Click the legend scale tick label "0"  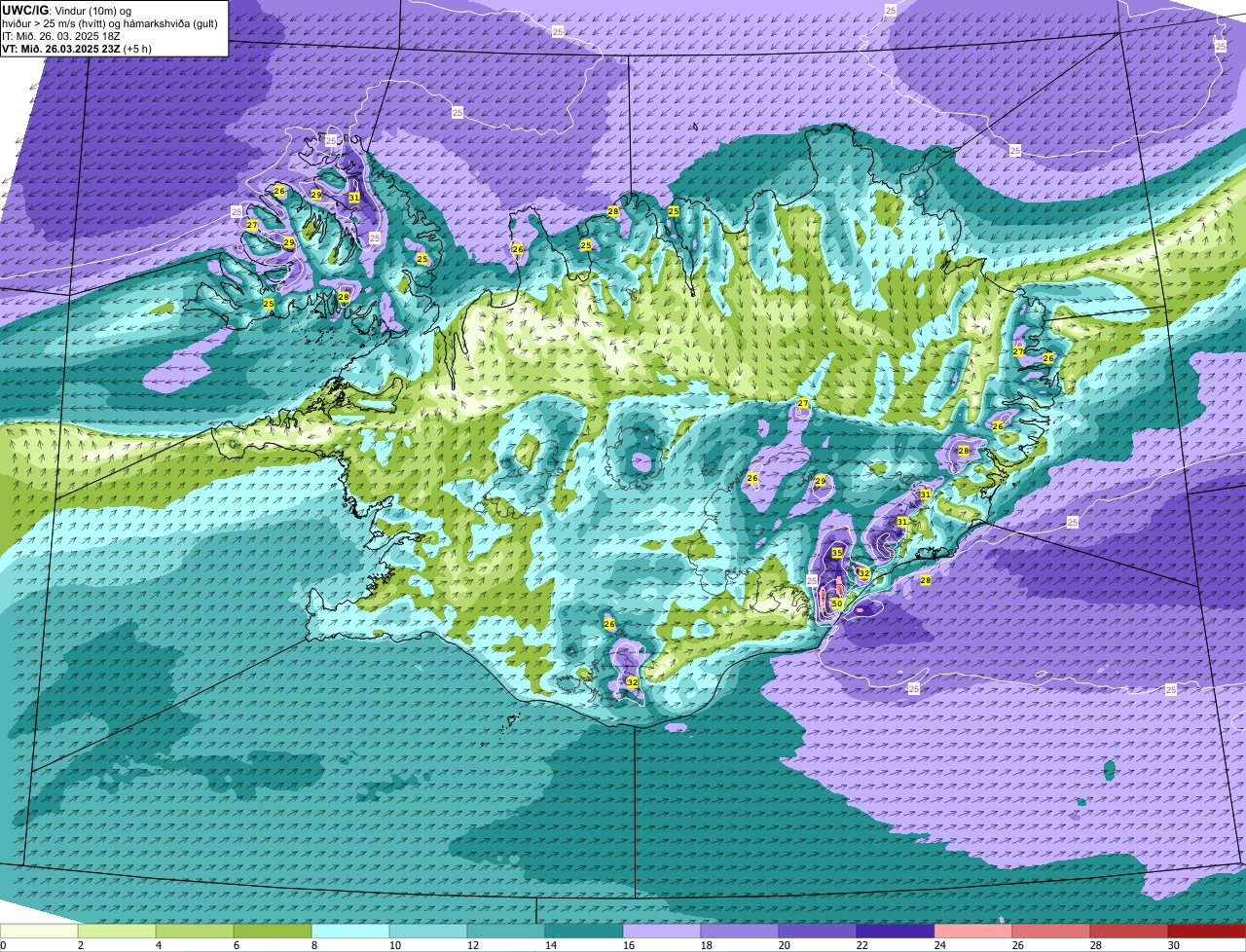(3, 945)
